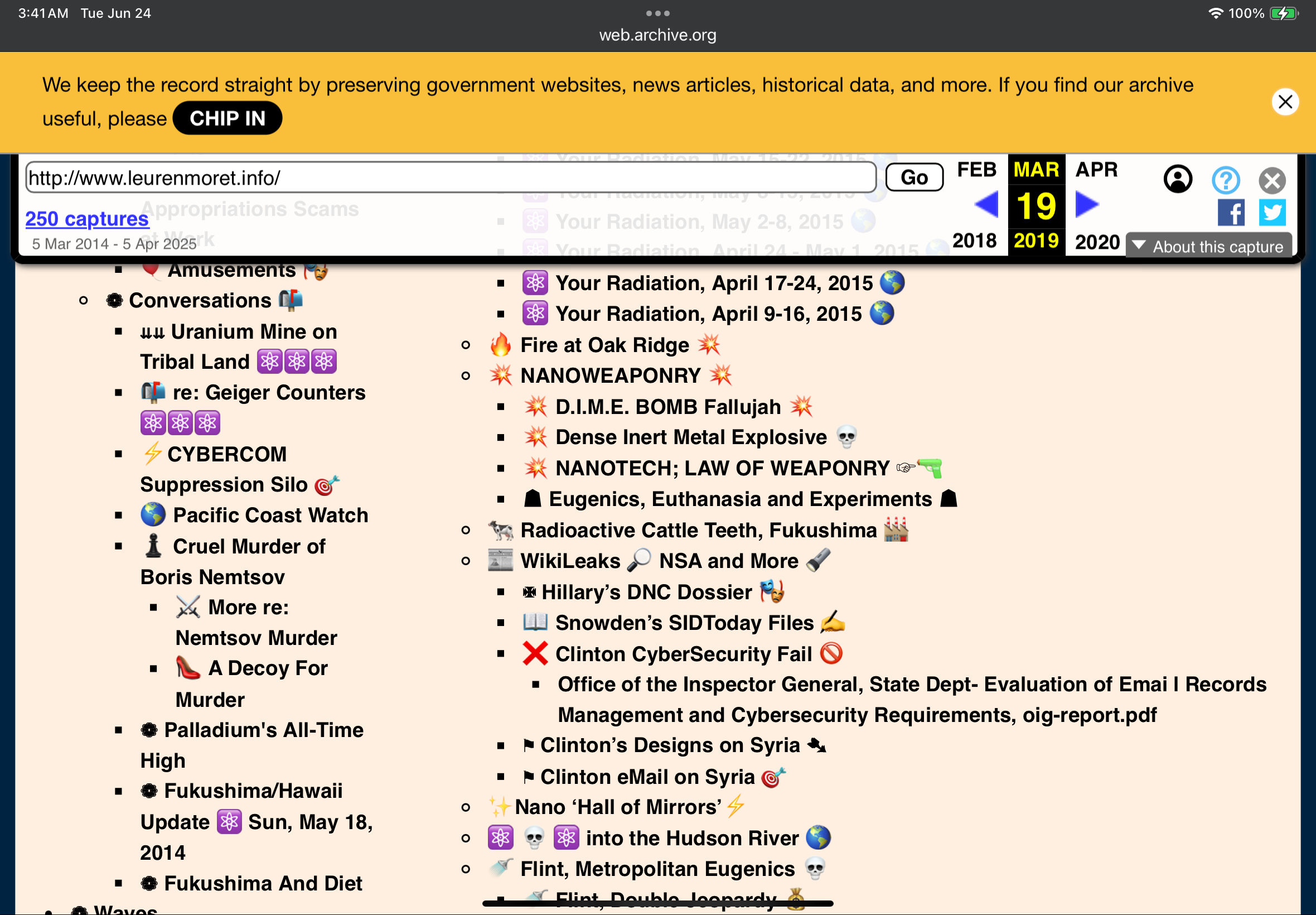Open Your Radiation, April 9-16, 2015
Image resolution: width=1316 pixels, height=915 pixels.
(x=708, y=314)
